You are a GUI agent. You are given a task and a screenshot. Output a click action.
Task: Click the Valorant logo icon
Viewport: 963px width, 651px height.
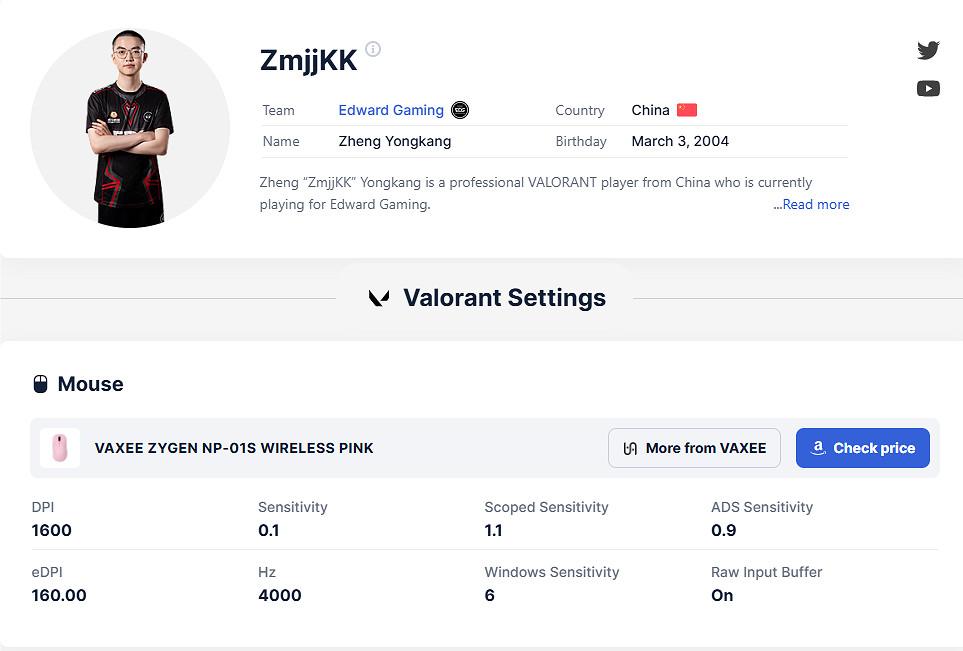380,298
